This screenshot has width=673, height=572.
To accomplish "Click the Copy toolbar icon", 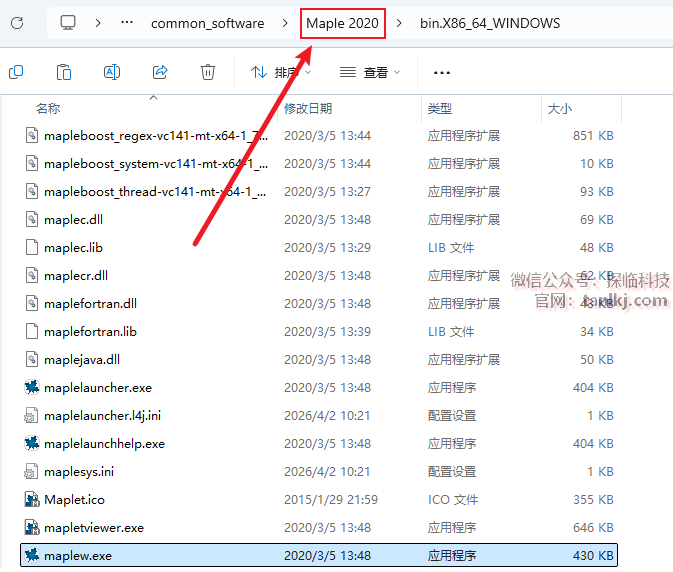I will pyautogui.click(x=16, y=72).
